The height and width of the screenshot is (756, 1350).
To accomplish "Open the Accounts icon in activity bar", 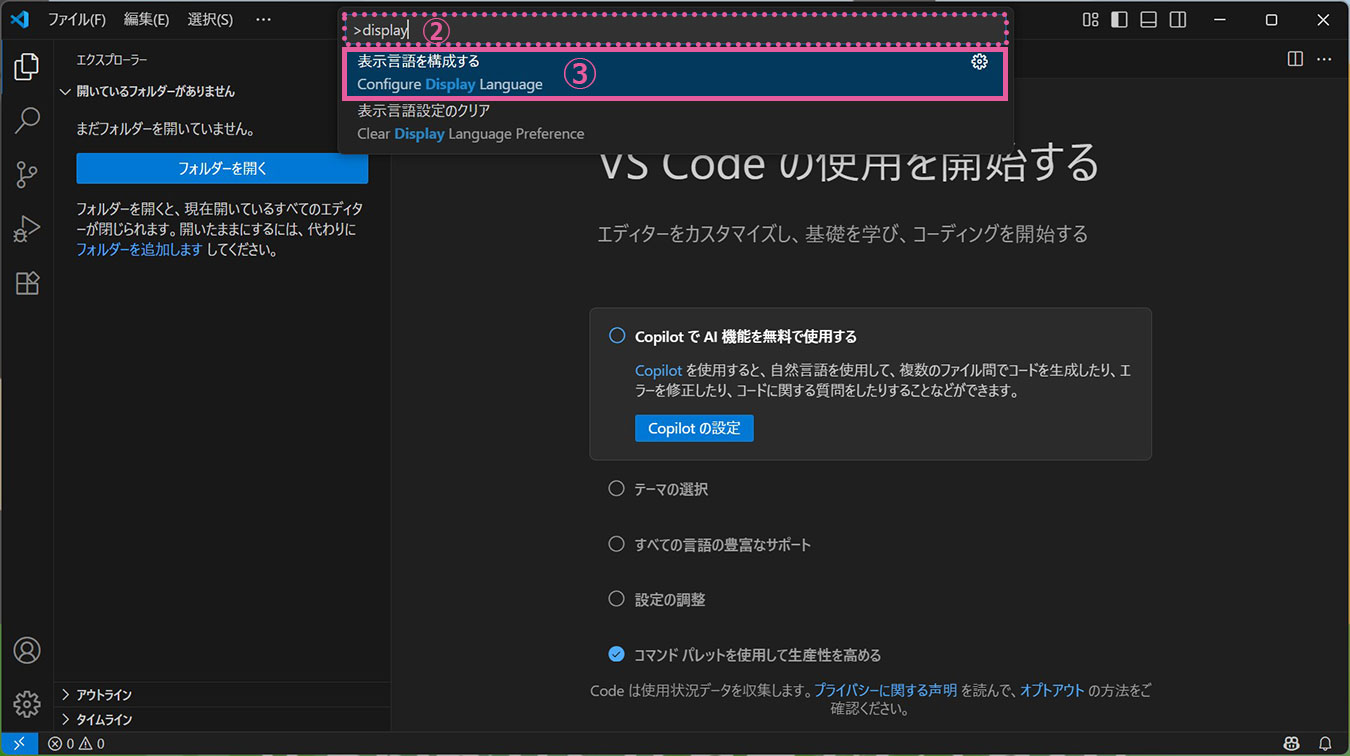I will click(x=27, y=650).
